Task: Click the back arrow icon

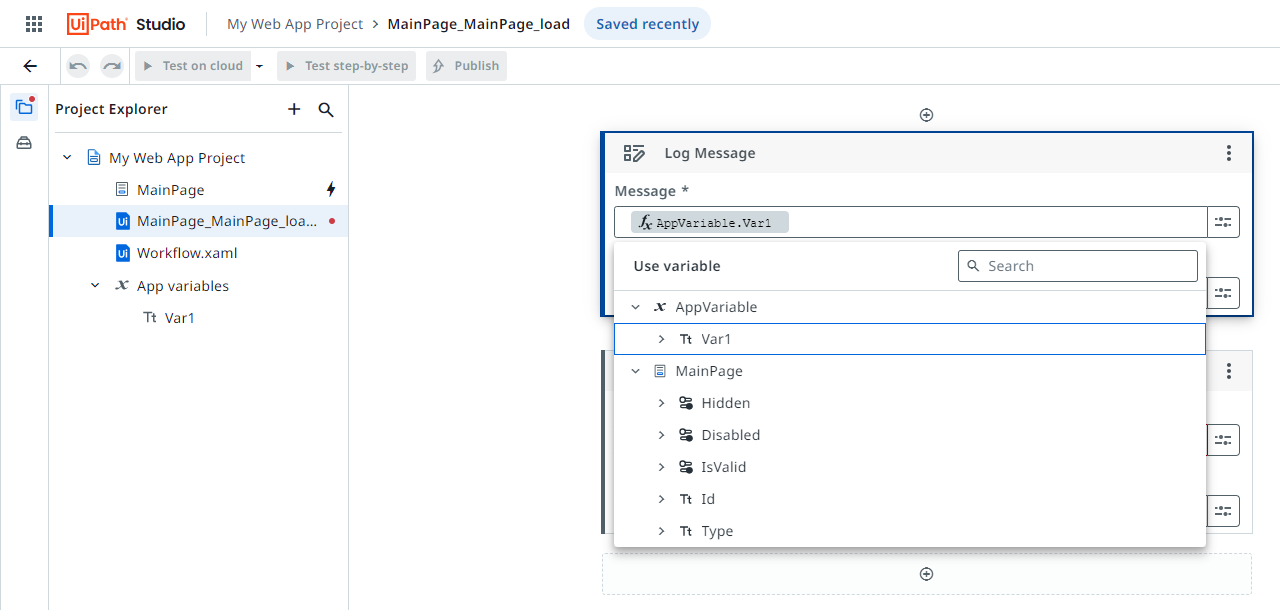Action: click(30, 66)
